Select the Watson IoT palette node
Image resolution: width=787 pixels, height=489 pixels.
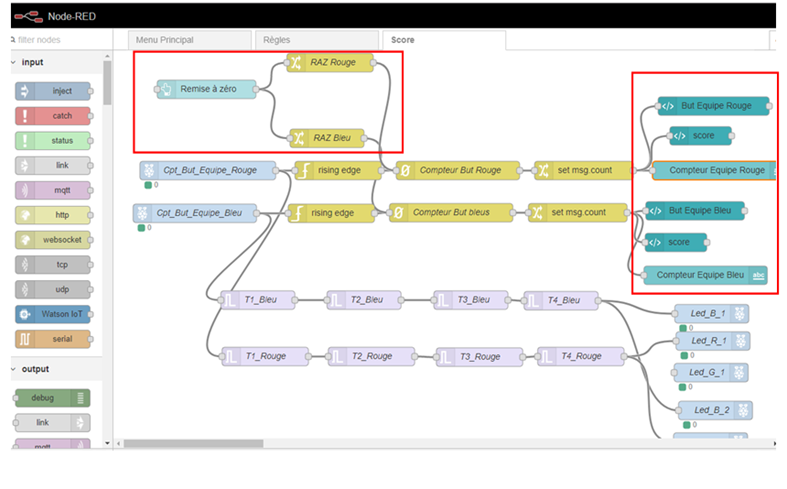coord(53,314)
